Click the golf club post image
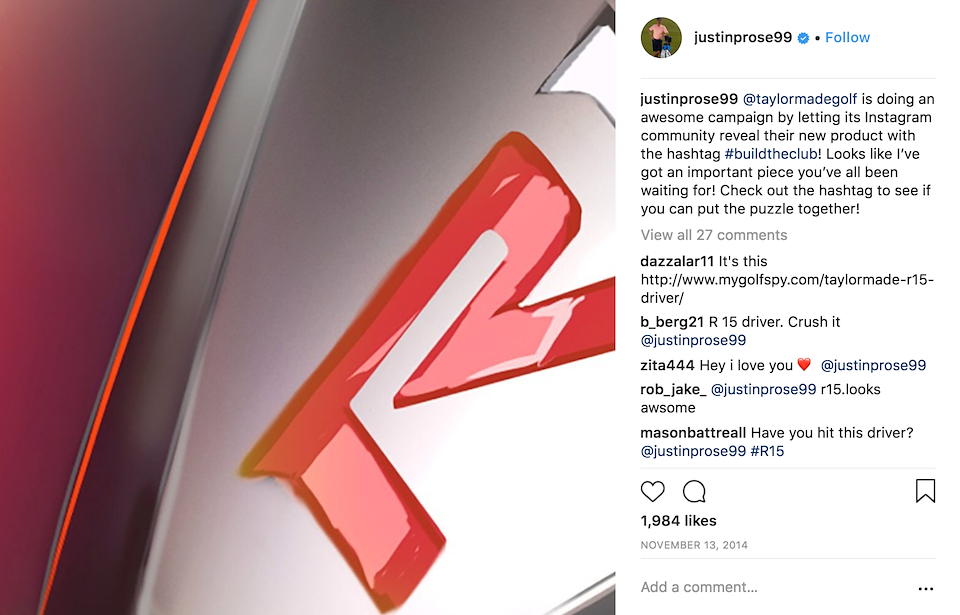The width and height of the screenshot is (960, 615). pos(307,308)
